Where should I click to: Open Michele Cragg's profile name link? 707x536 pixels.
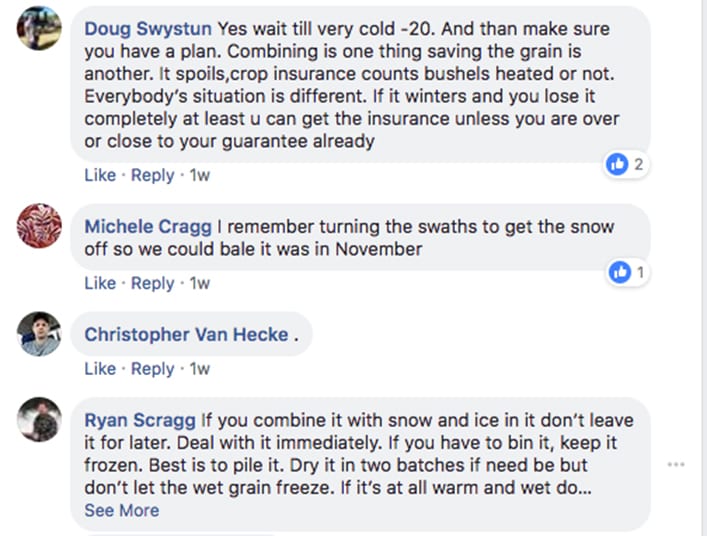146,227
